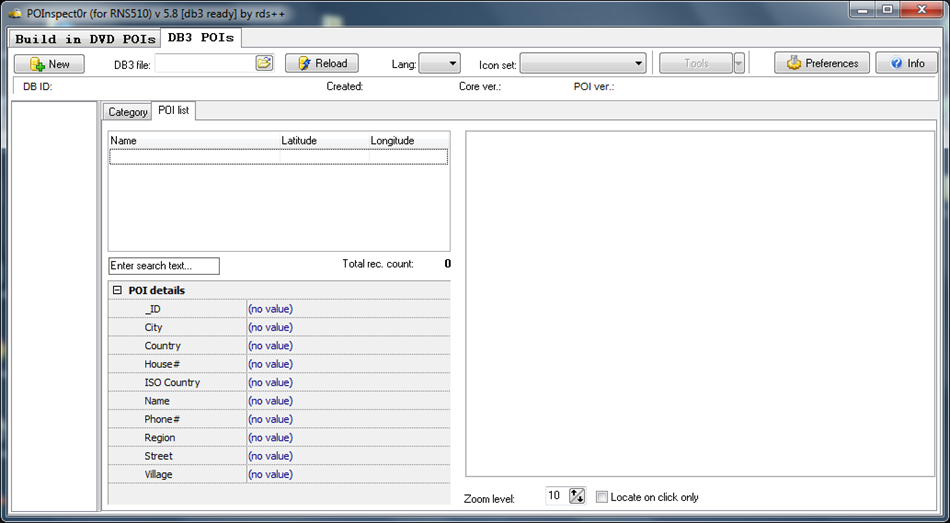
Task: Click the Tools button
Action: 695,64
